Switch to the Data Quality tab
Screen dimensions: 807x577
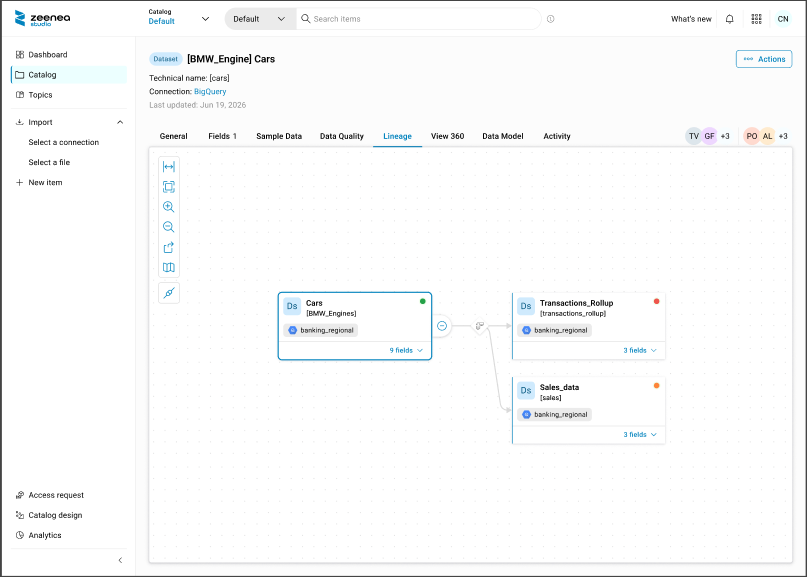pos(342,136)
